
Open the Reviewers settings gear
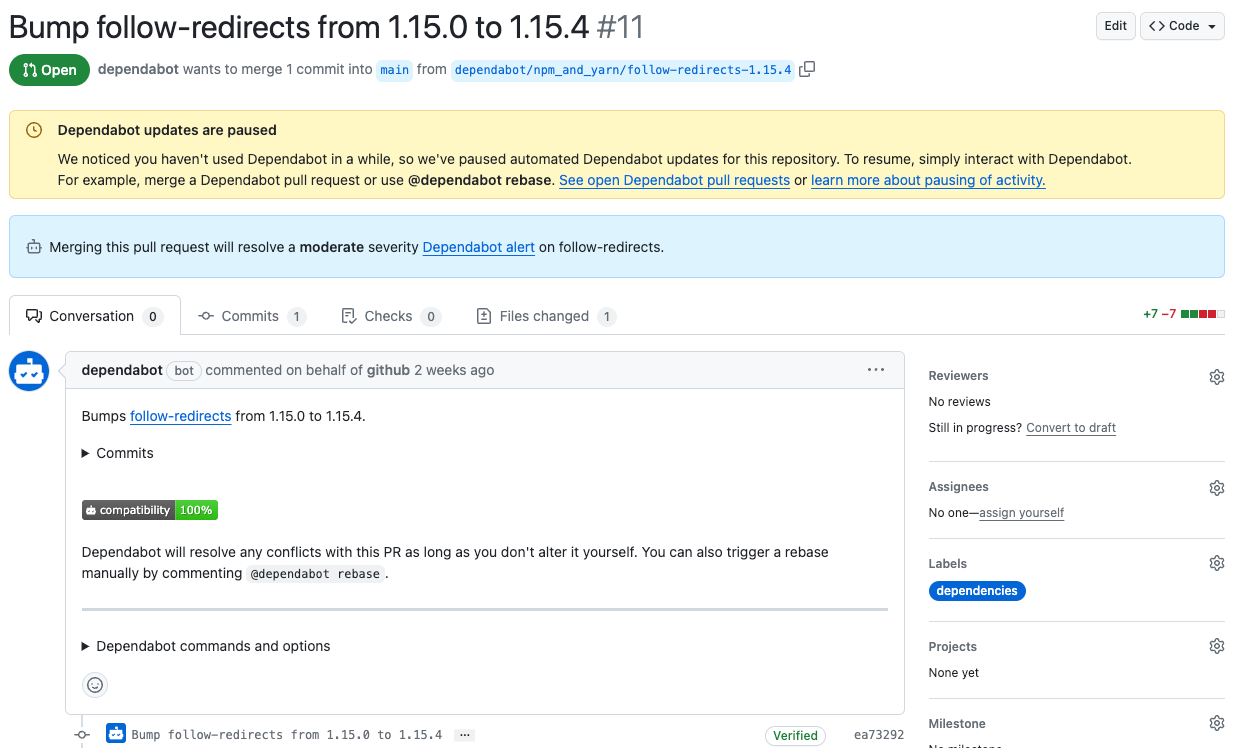pos(1216,376)
